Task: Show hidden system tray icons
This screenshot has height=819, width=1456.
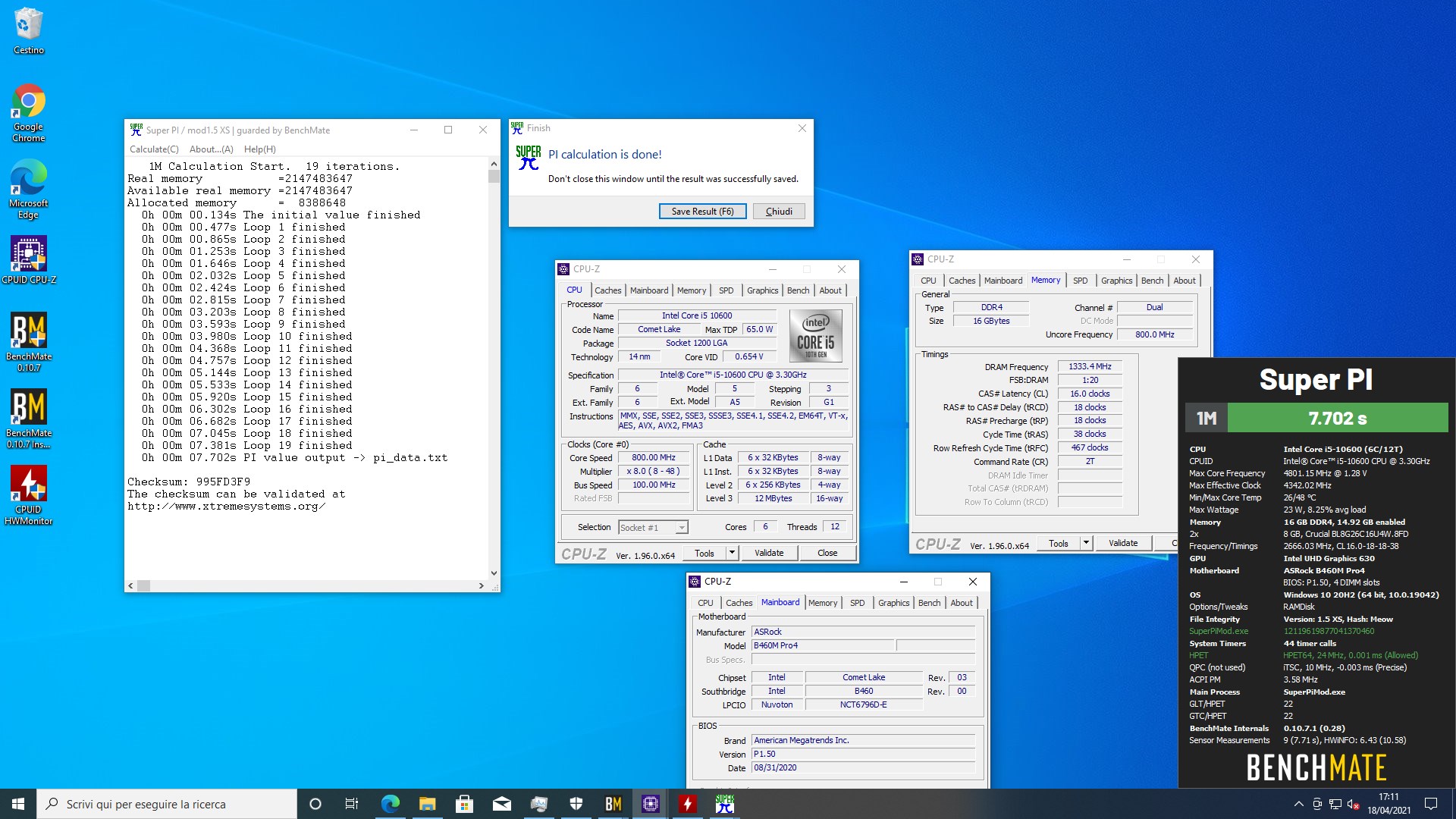Action: tap(1298, 804)
